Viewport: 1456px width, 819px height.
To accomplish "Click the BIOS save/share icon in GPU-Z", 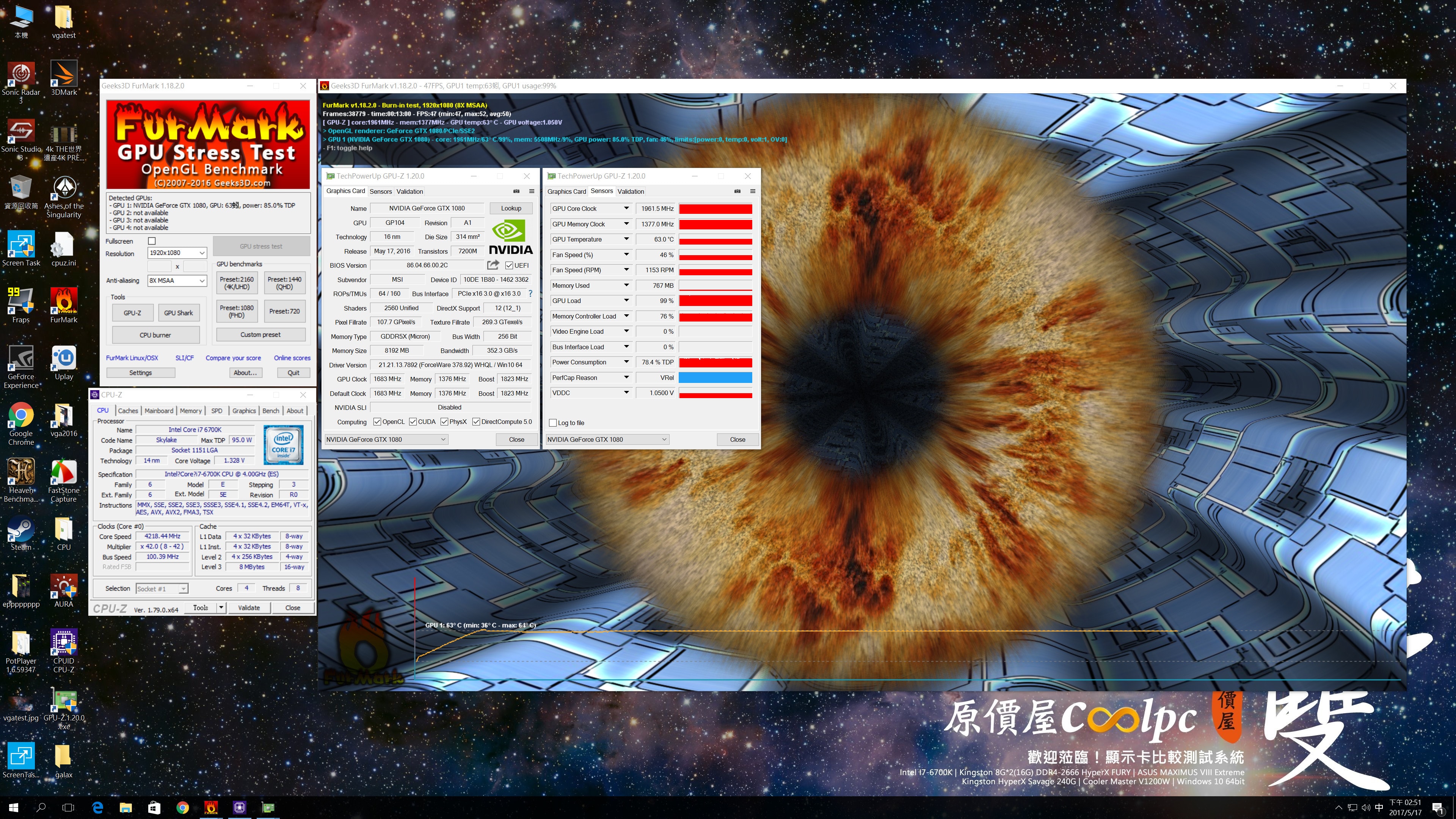I will pyautogui.click(x=493, y=265).
